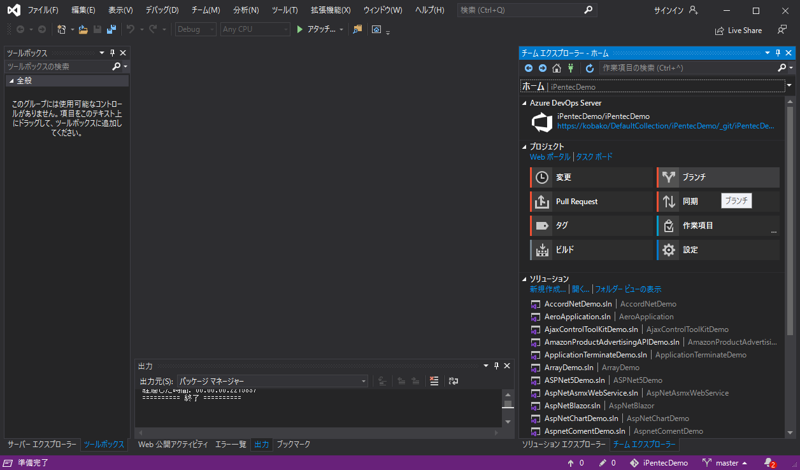The height and width of the screenshot is (470, 800).
Task: Click the toolbox search magnifier icon
Action: click(116, 66)
